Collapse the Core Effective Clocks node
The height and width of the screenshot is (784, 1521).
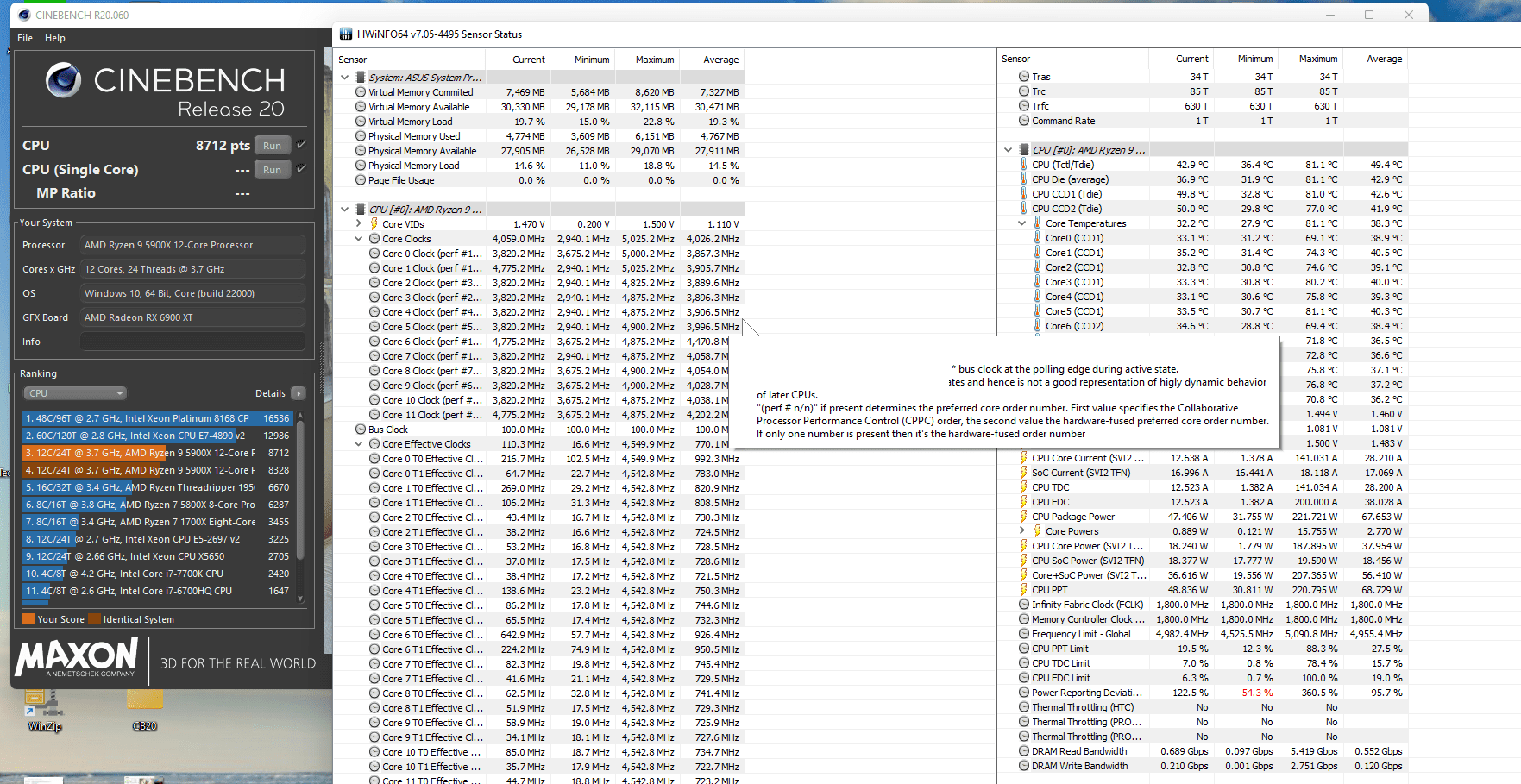click(359, 444)
